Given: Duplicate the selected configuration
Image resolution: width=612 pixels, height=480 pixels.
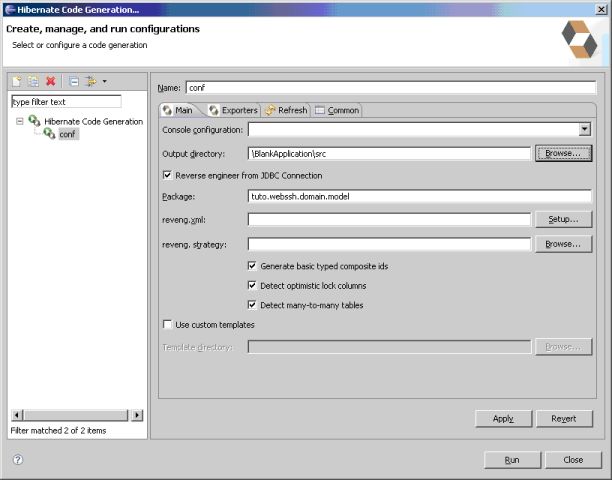Looking at the screenshot, I should point(33,81).
